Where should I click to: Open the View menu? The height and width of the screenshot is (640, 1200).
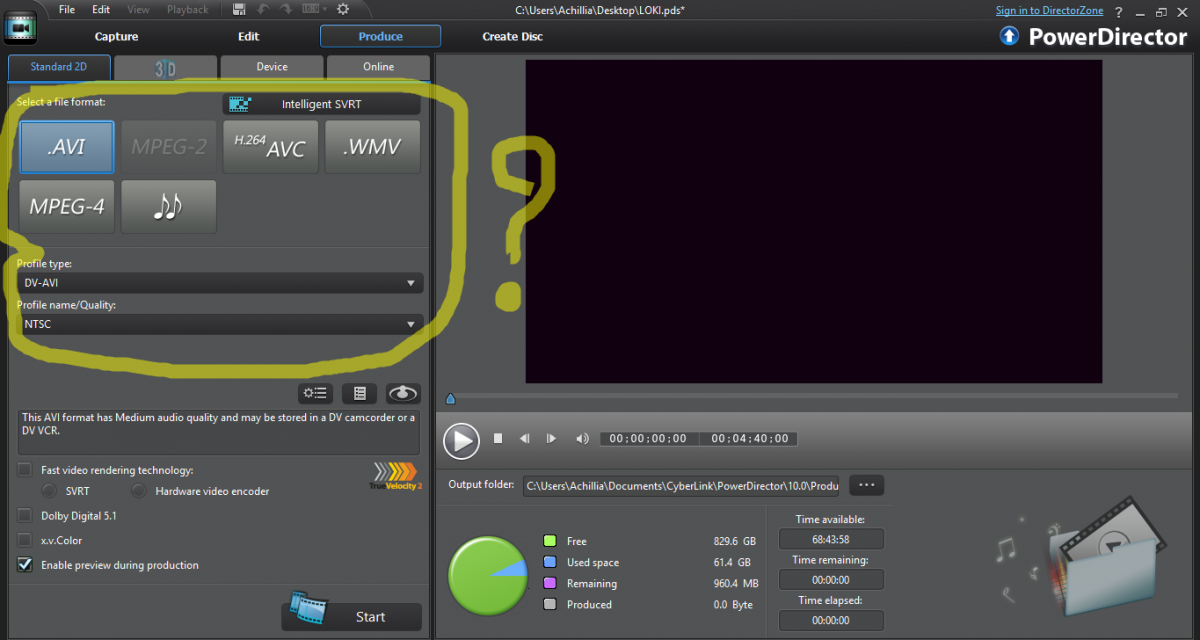(138, 9)
